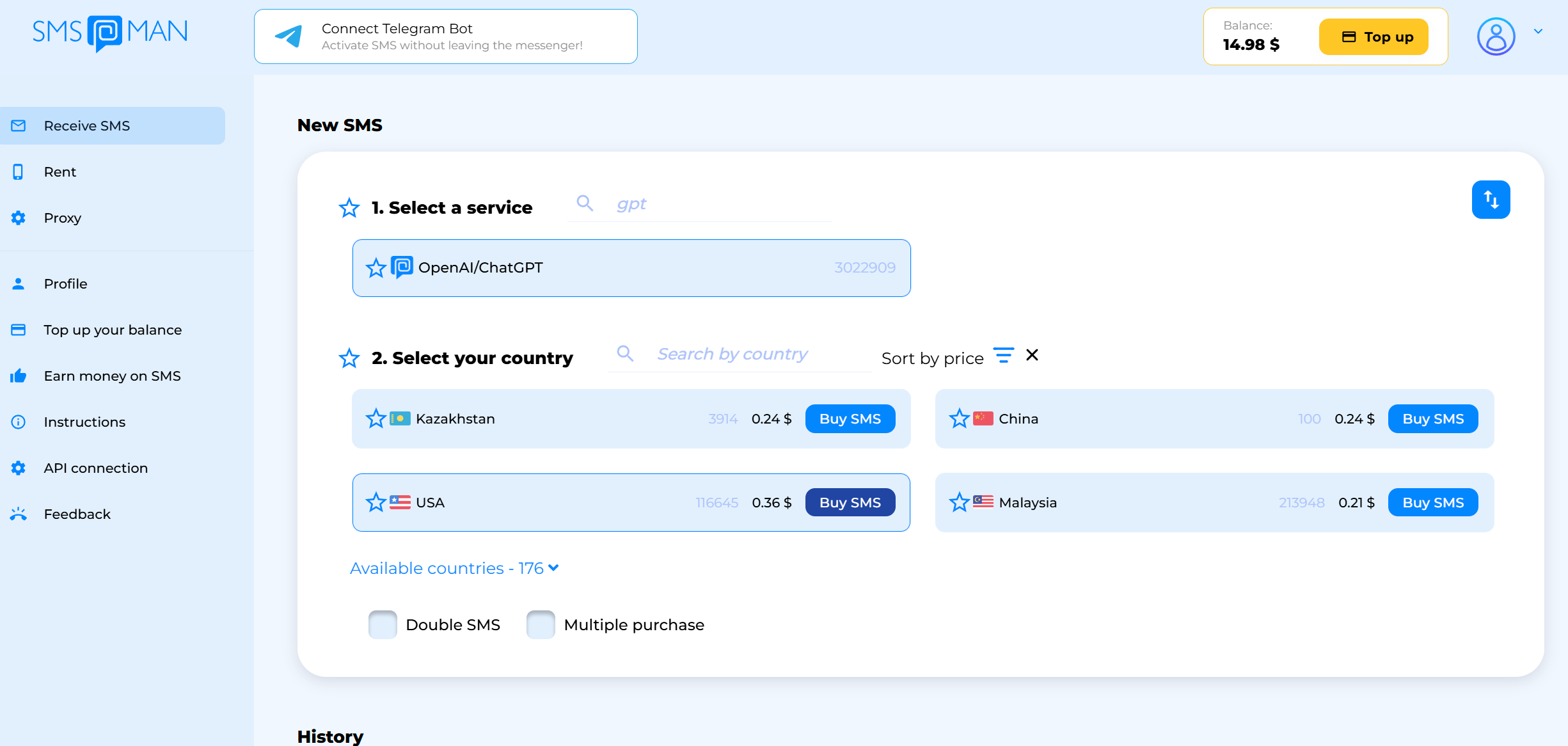Buy SMS for Kazakhstan
The width and height of the screenshot is (1568, 746).
pos(850,418)
